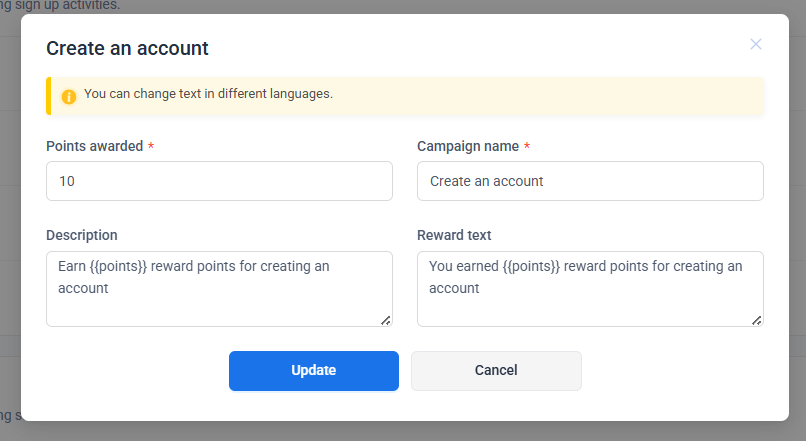Click the Description textarea resize handle

(386, 320)
